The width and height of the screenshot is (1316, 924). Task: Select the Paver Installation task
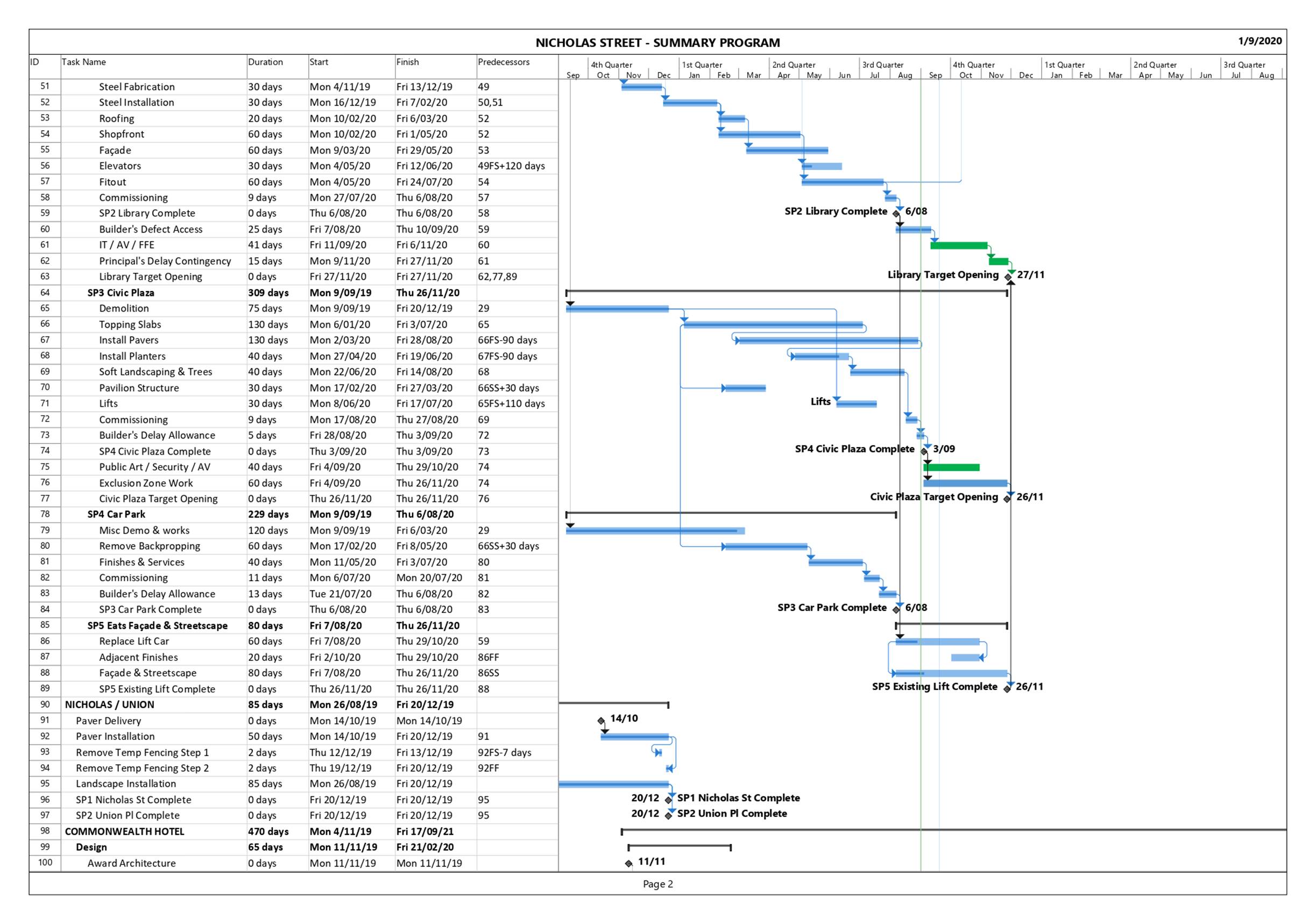coord(115,737)
